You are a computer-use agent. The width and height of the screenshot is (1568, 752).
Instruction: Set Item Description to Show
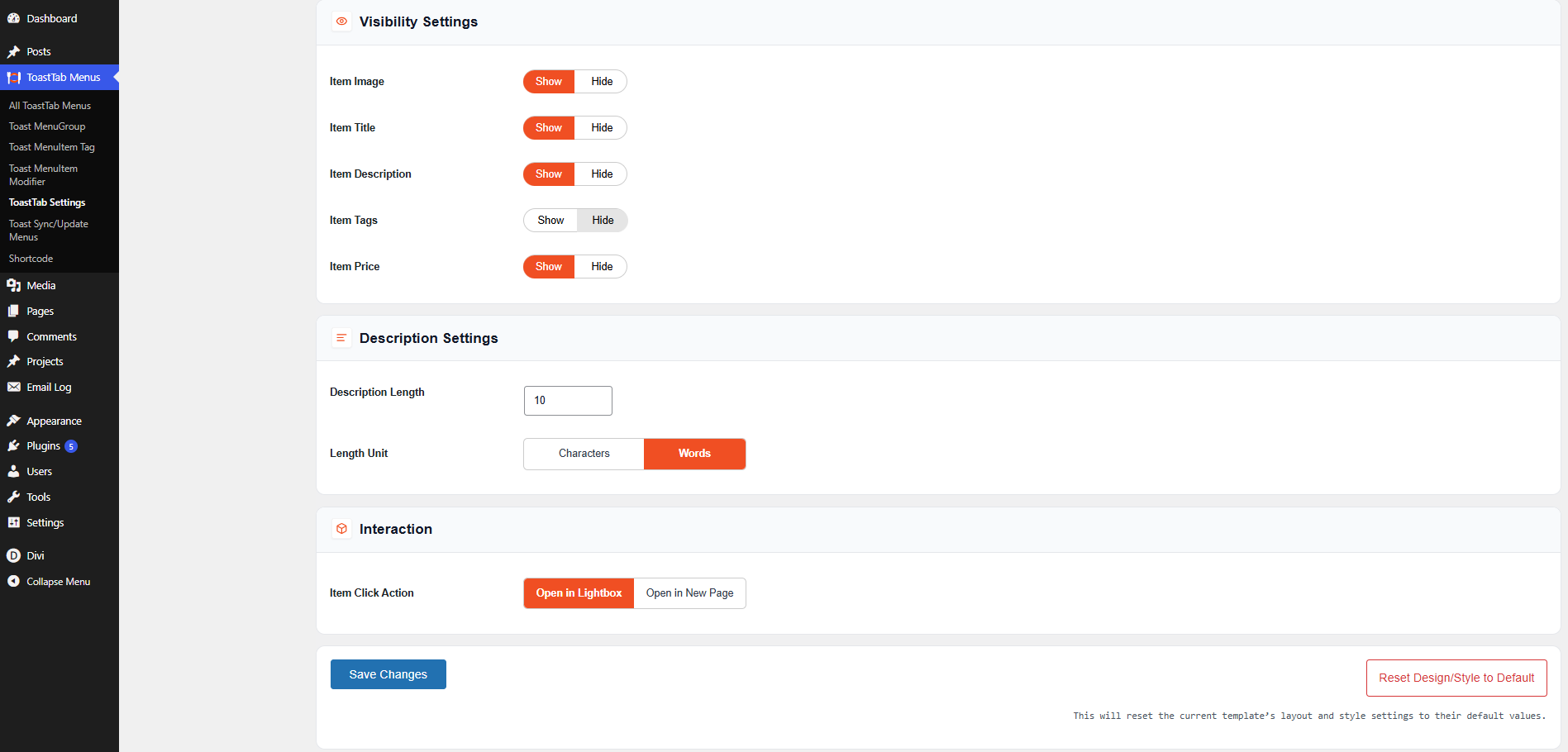549,174
